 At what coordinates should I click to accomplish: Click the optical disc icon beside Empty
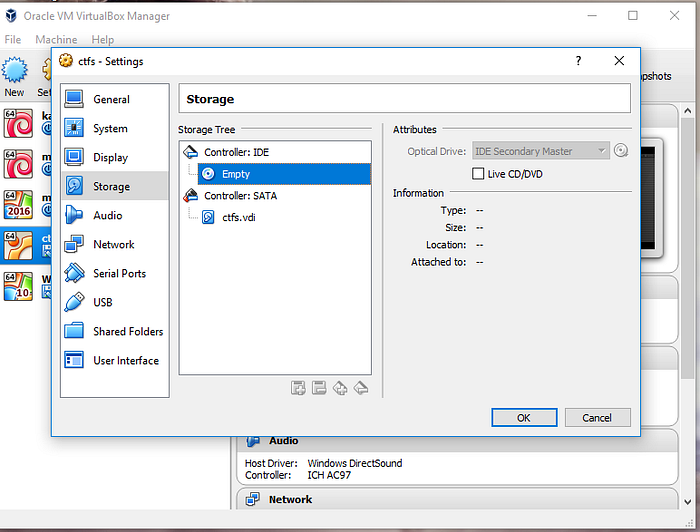pyautogui.click(x=208, y=174)
